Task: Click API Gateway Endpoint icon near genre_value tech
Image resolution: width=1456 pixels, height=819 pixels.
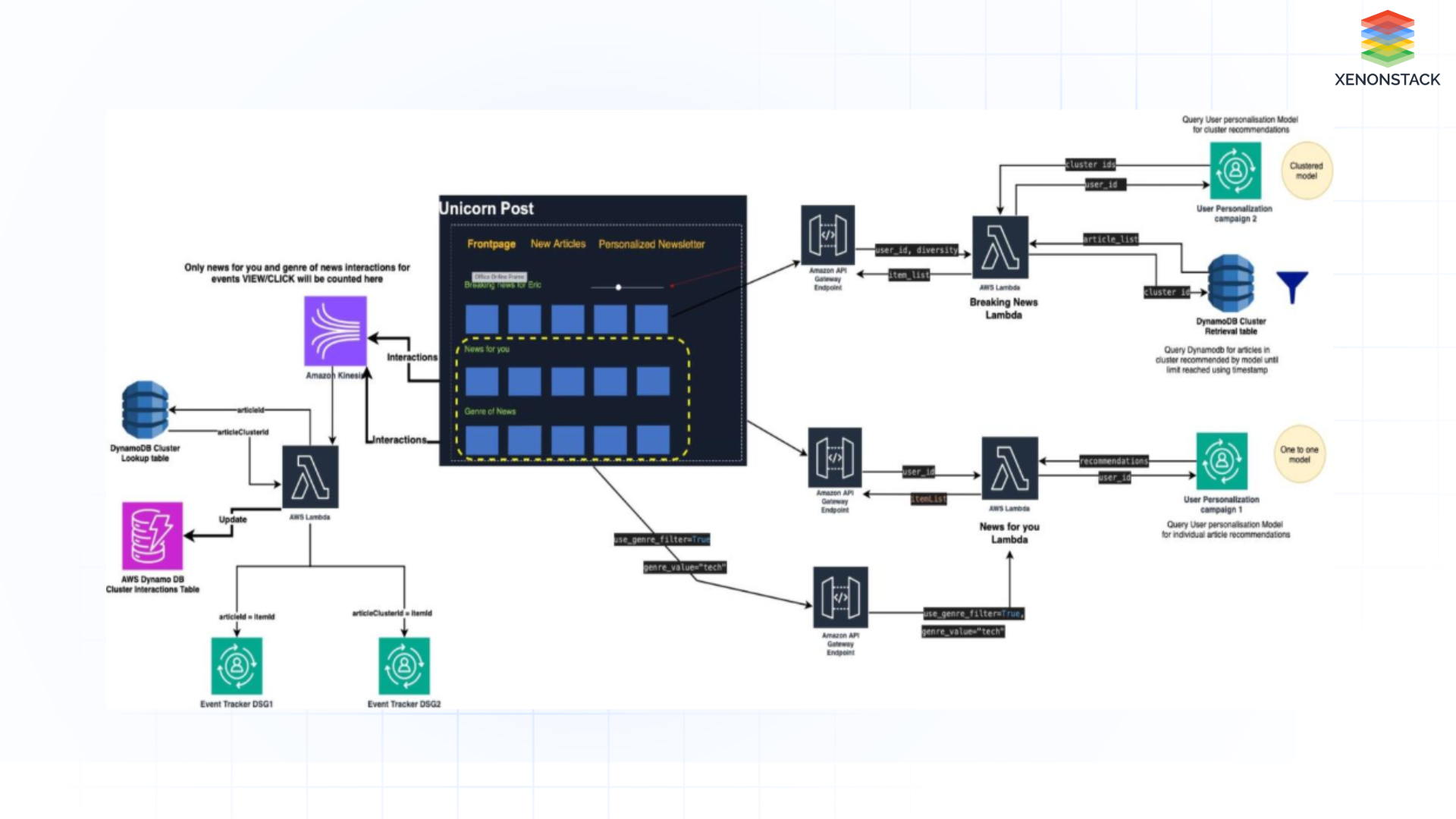Action: (x=841, y=597)
